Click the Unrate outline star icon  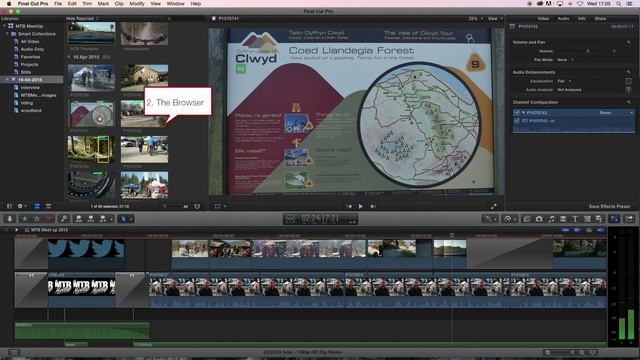[x=37, y=219]
